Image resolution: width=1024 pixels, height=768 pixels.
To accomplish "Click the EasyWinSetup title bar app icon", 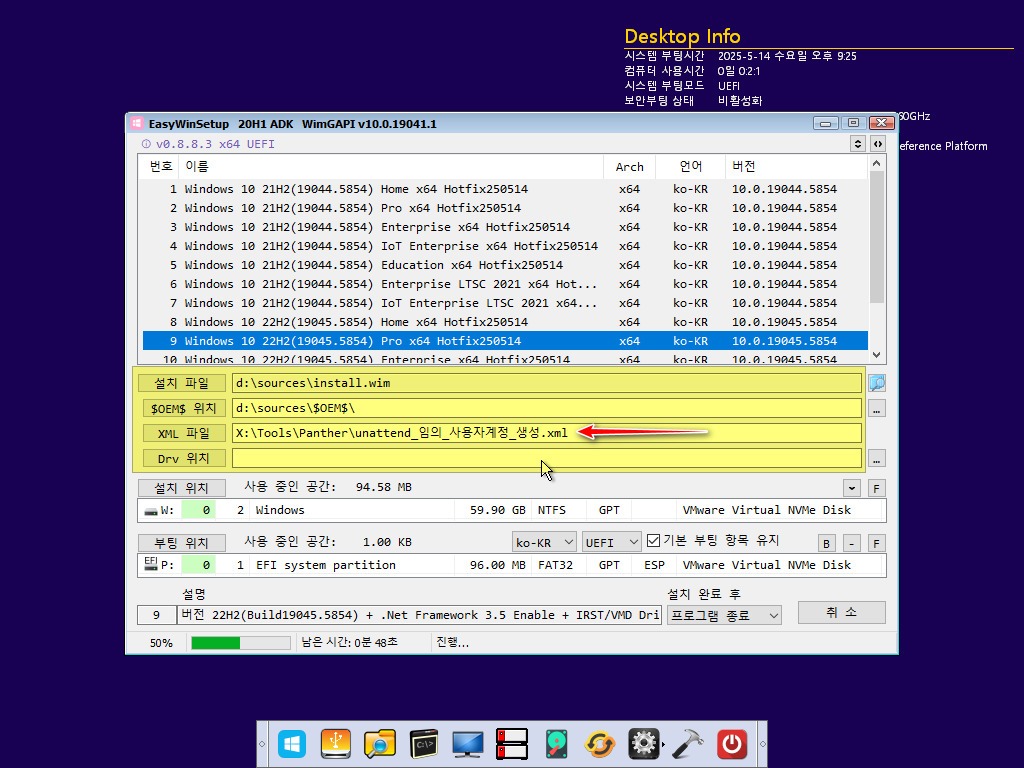I will pos(136,123).
